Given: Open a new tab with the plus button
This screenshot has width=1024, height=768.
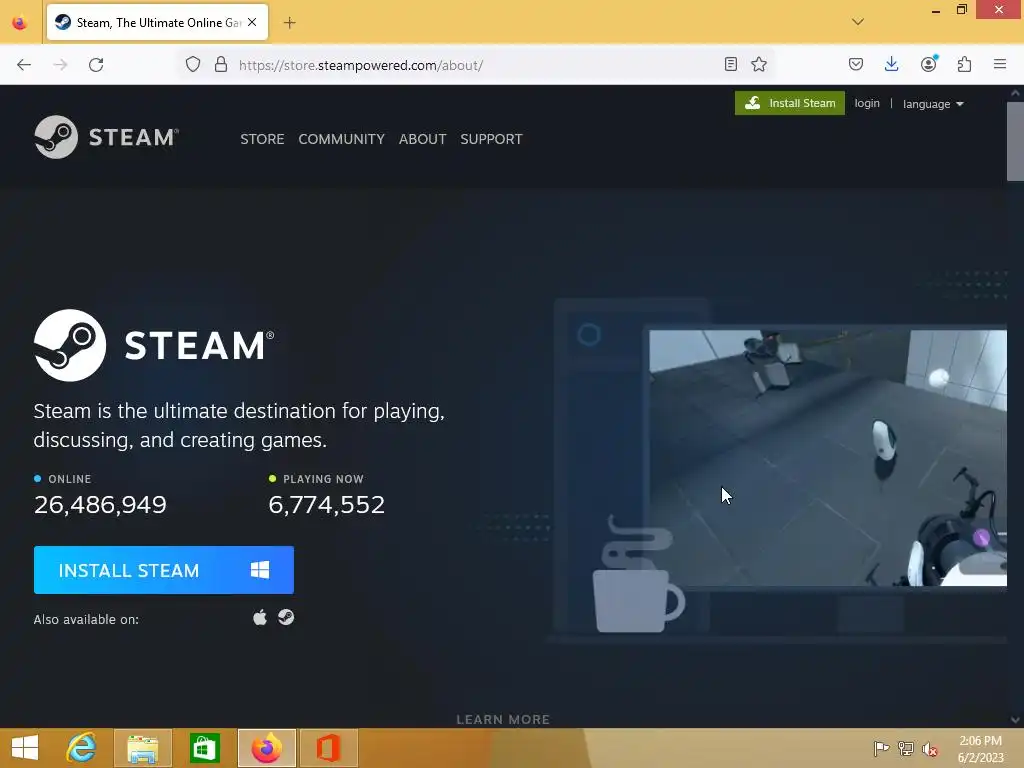Looking at the screenshot, I should tap(289, 23).
